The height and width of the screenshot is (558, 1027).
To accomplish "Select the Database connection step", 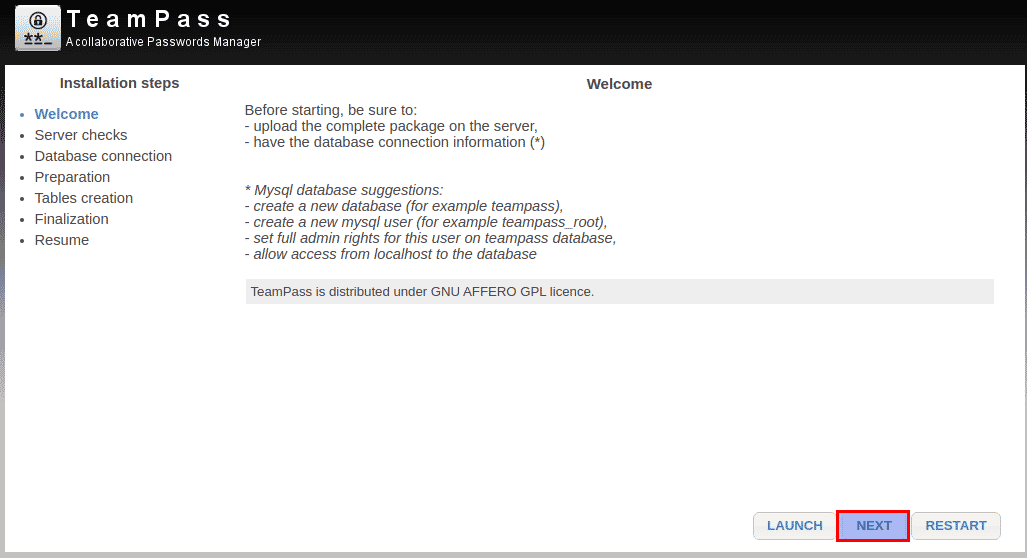I will tap(103, 156).
